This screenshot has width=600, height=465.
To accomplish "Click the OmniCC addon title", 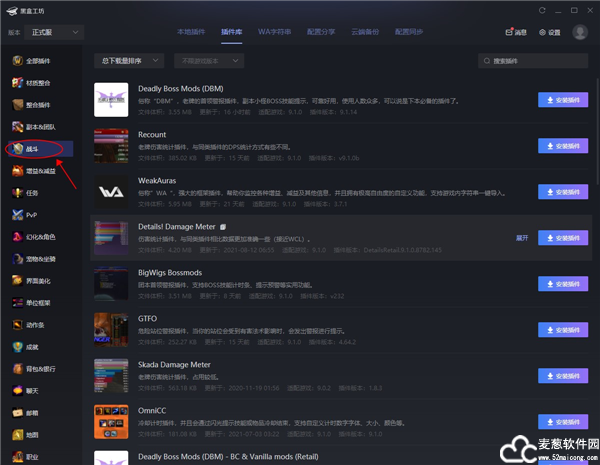I will (x=152, y=411).
